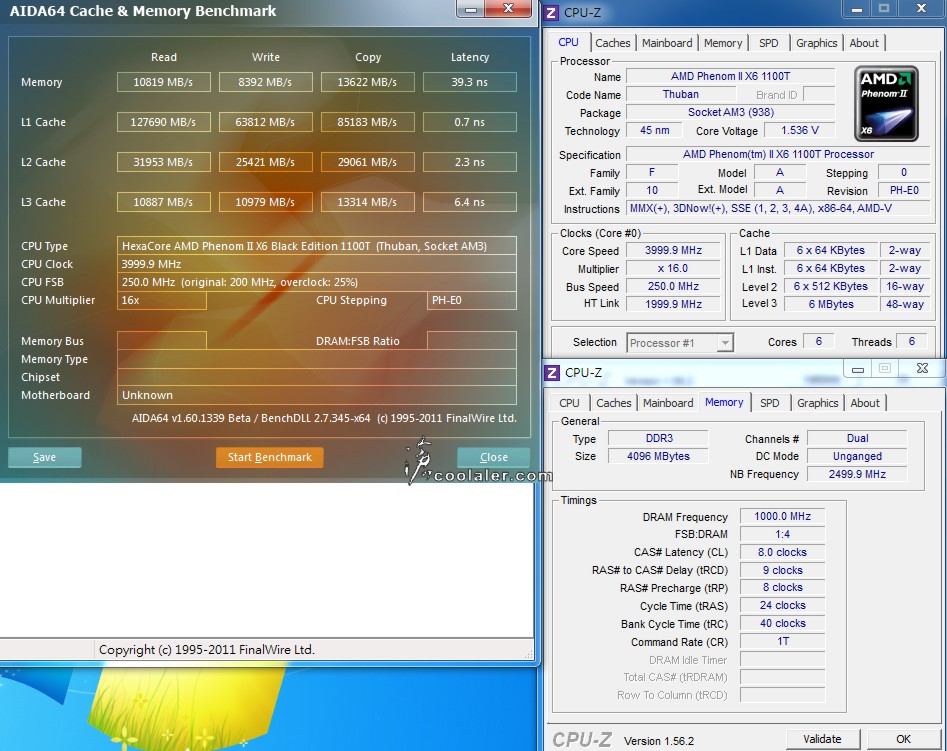Click the CPU Type field showing HexaCore AMD Phenom
Screen dimensions: 947x751
[316, 246]
